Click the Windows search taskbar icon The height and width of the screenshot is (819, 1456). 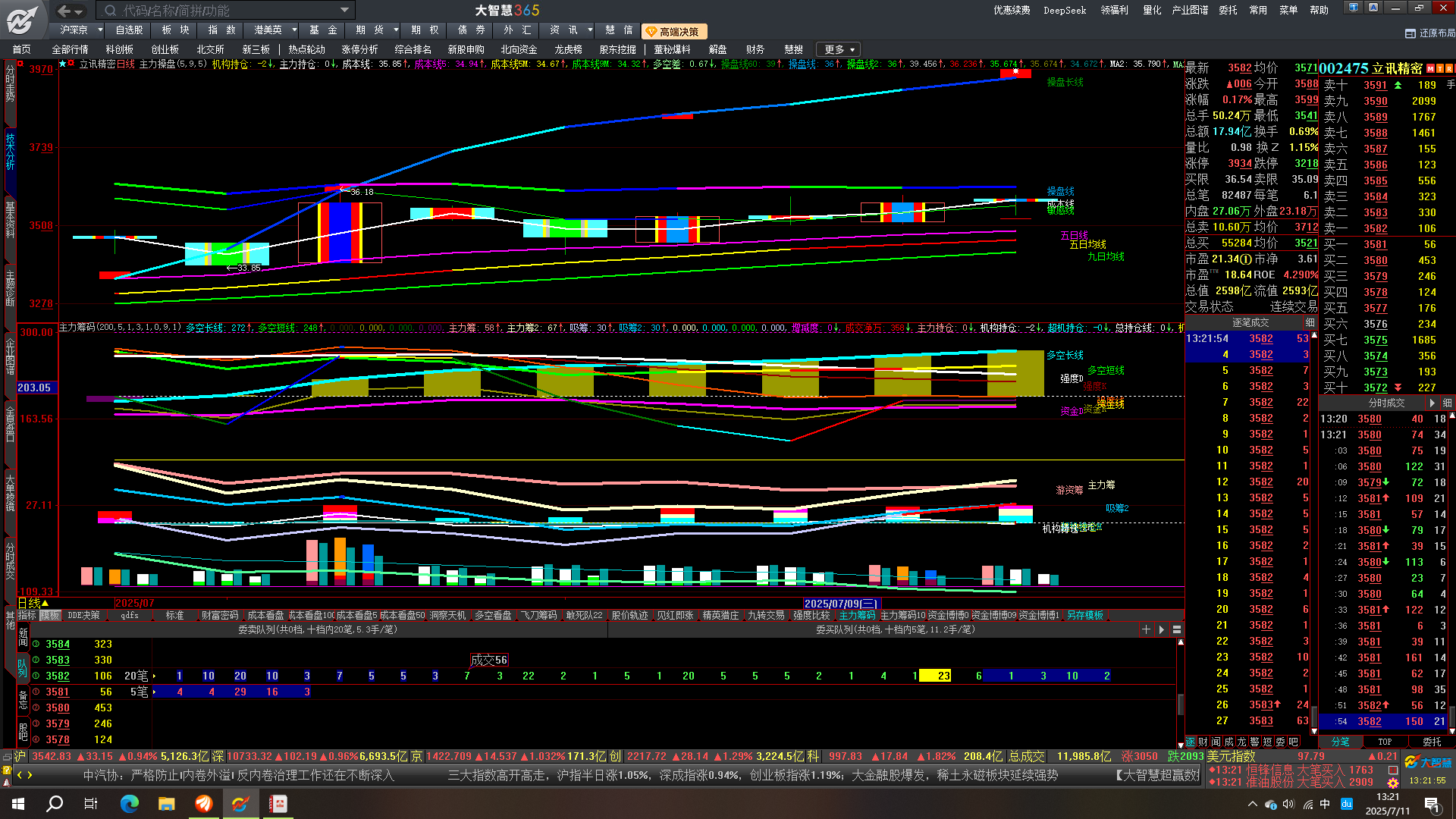[x=55, y=804]
